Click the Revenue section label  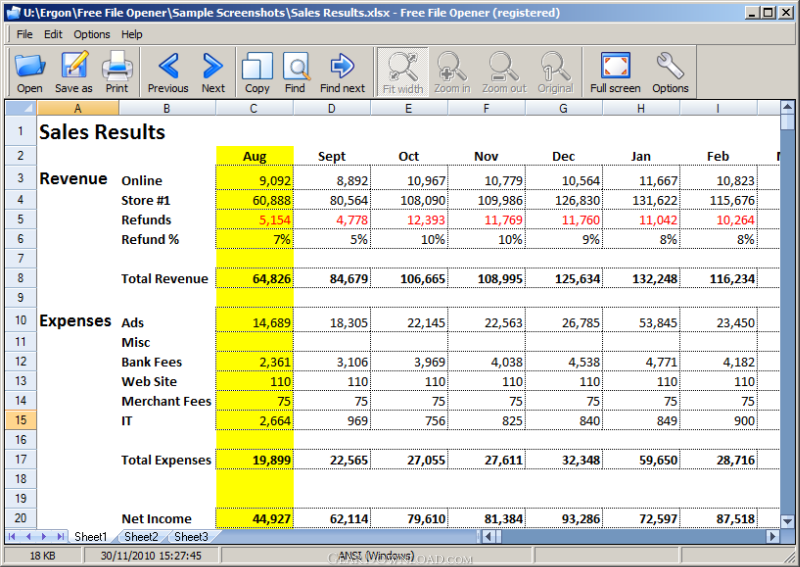point(73,179)
